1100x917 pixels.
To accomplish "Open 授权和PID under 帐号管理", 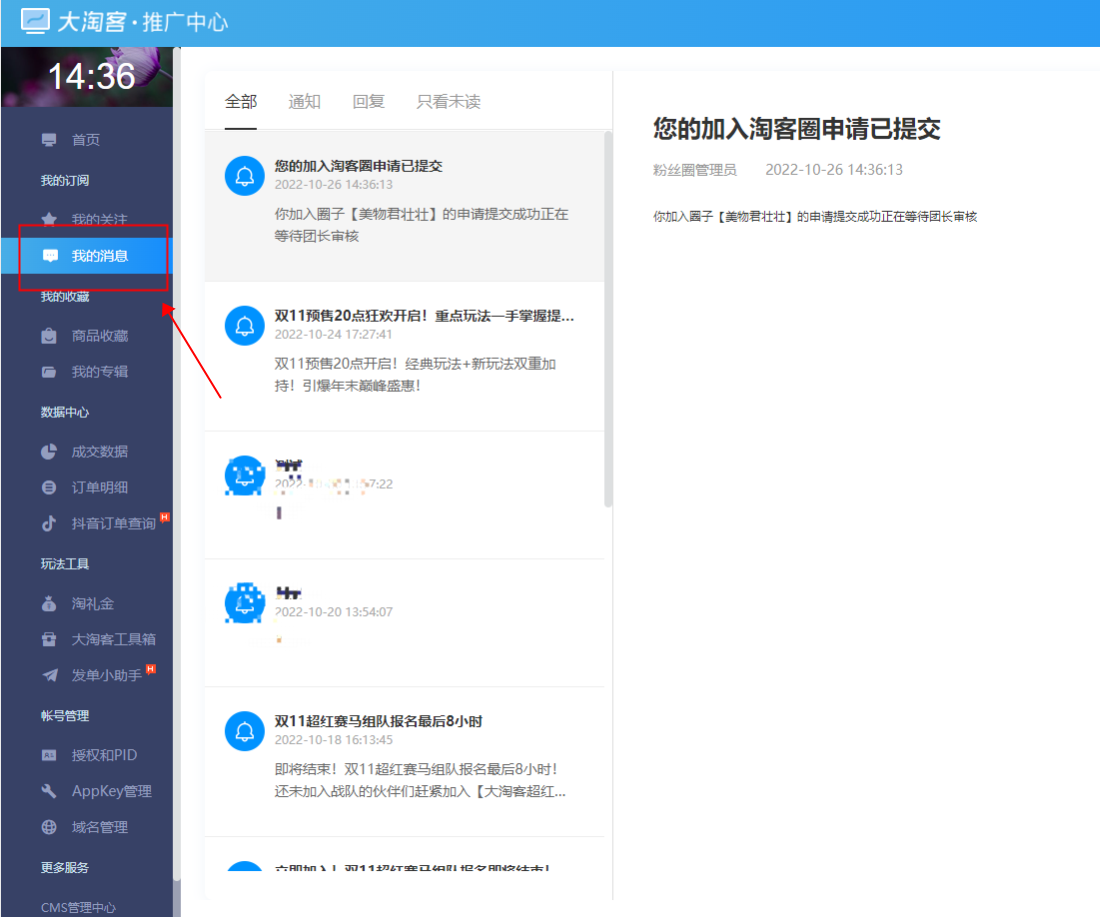I will click(x=104, y=756).
